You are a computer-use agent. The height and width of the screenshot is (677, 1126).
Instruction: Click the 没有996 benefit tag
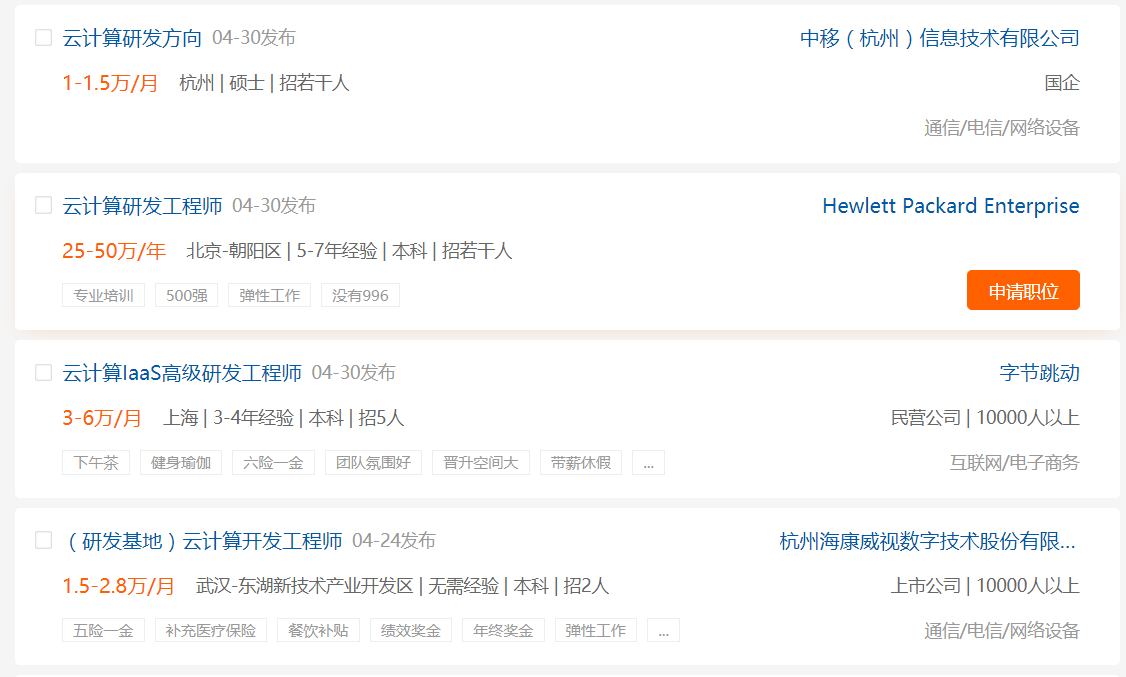(360, 295)
